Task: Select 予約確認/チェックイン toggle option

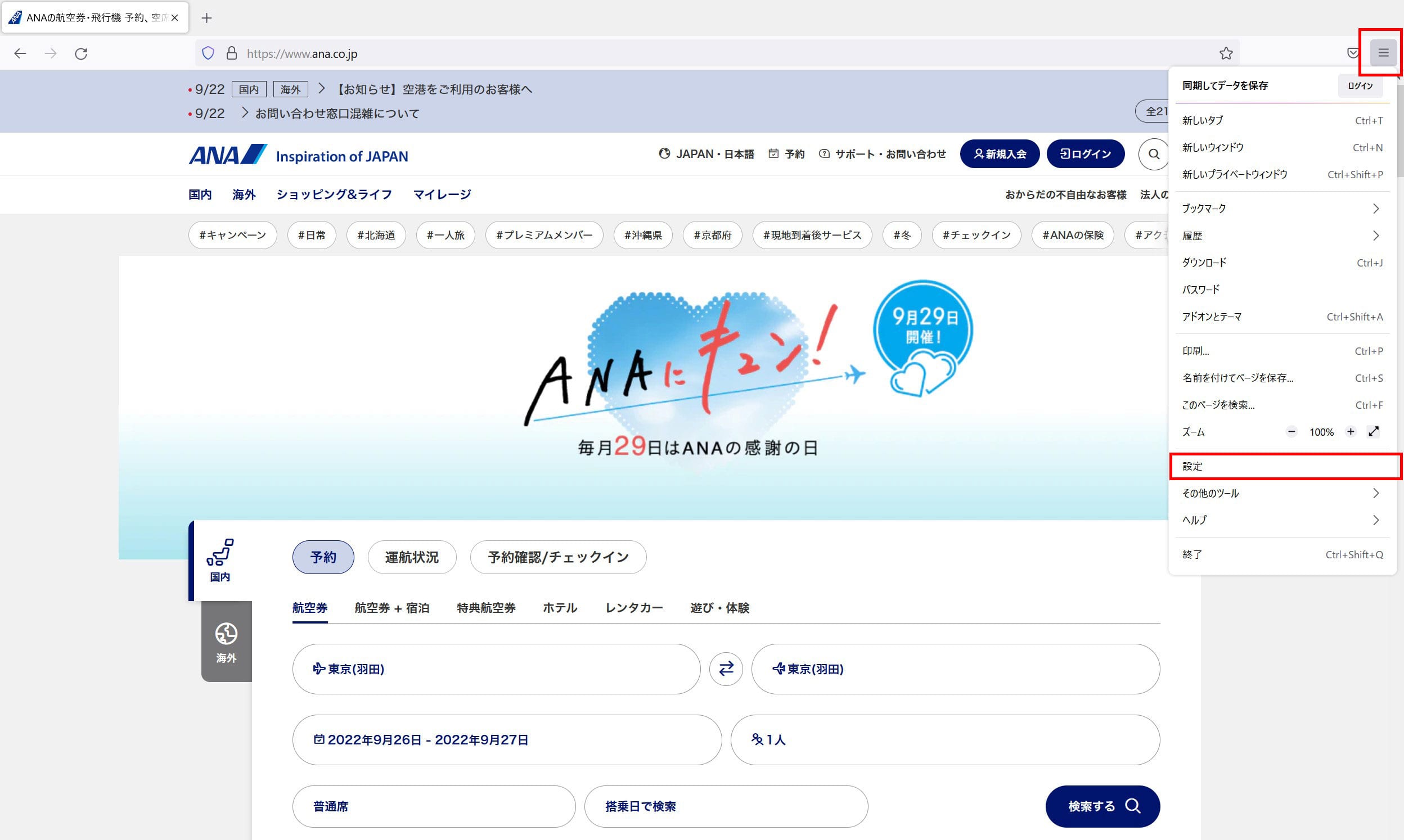Action: [x=557, y=557]
